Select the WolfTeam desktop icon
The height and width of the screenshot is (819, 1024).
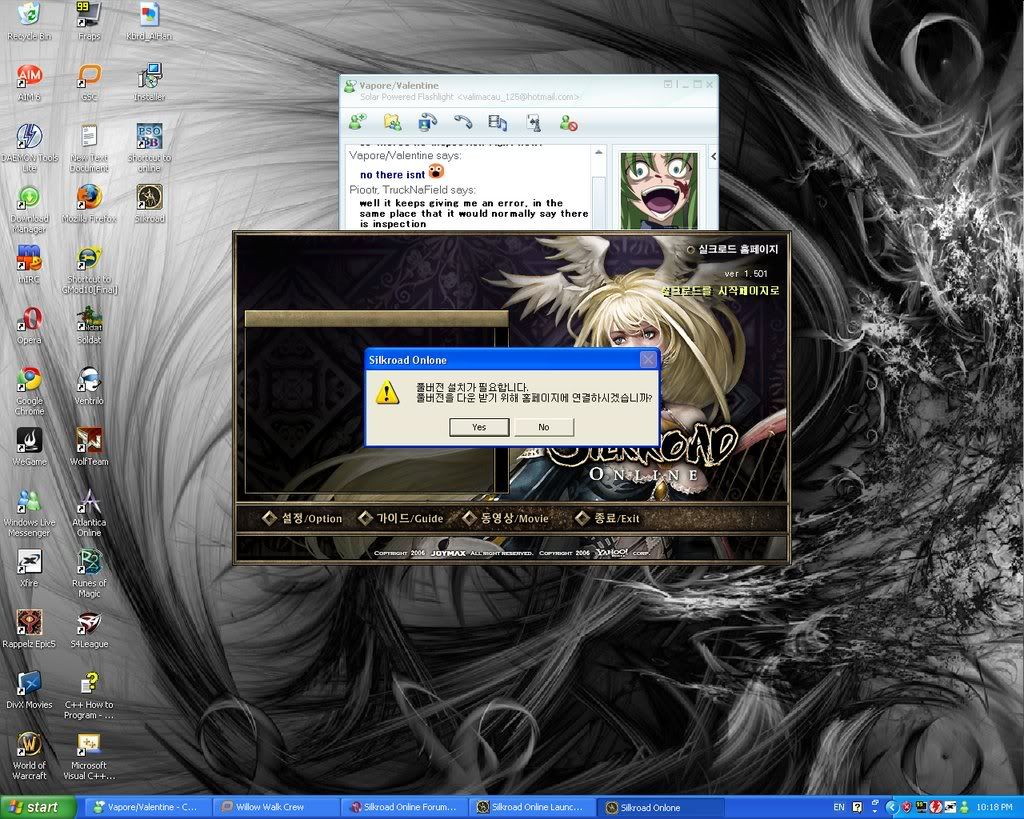click(x=89, y=447)
